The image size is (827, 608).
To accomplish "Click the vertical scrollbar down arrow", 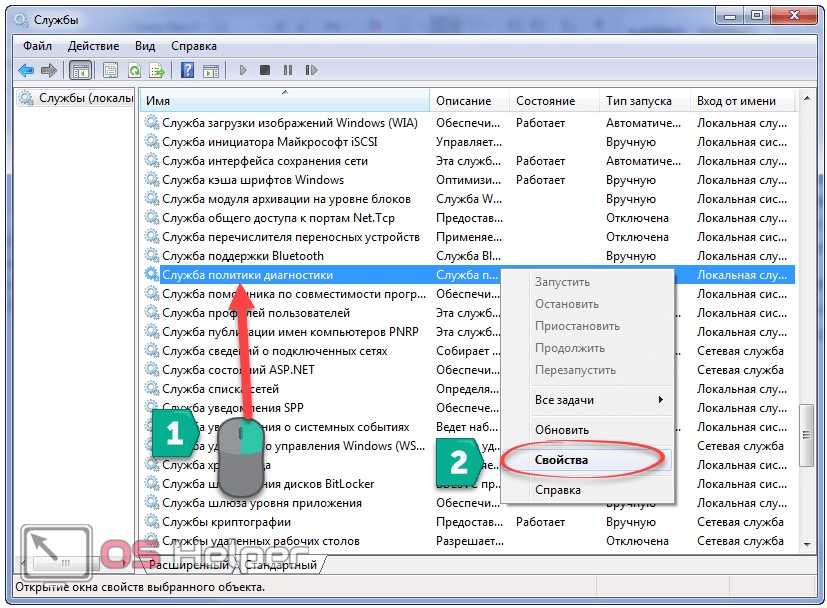I will point(807,545).
